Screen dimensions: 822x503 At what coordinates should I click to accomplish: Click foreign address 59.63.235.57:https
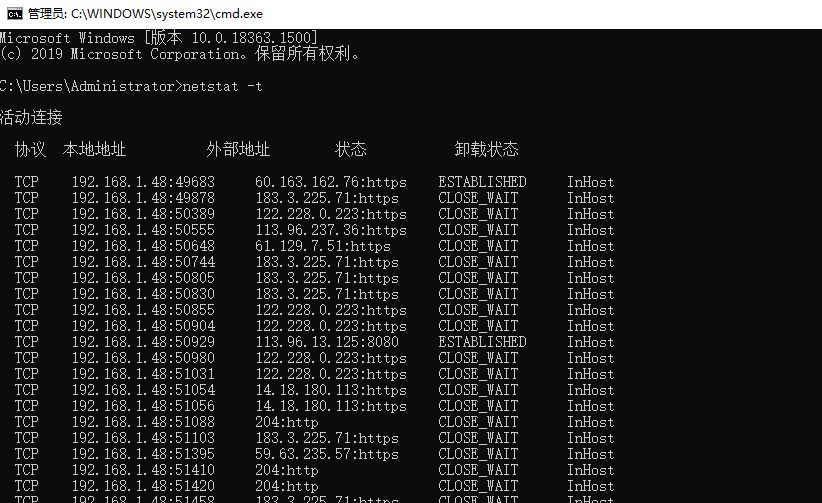(x=327, y=454)
